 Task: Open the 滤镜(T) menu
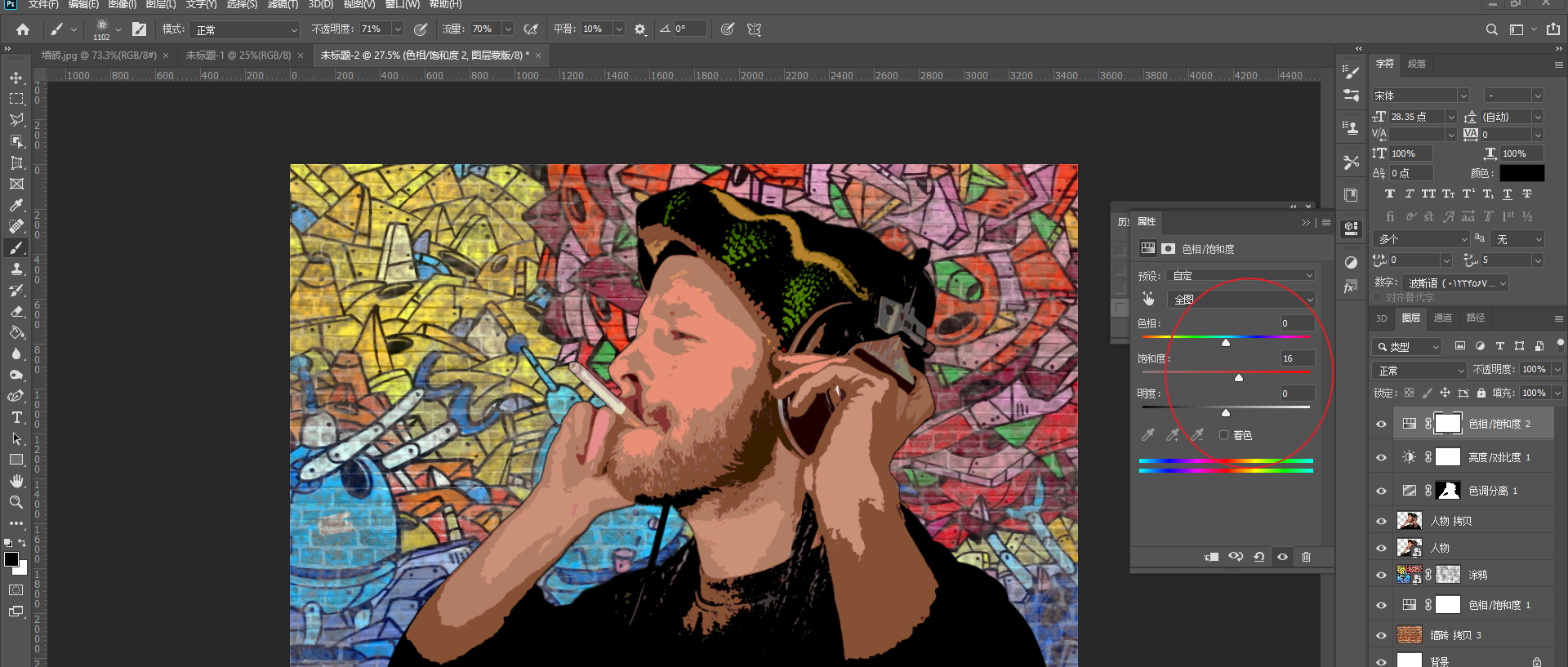click(283, 4)
